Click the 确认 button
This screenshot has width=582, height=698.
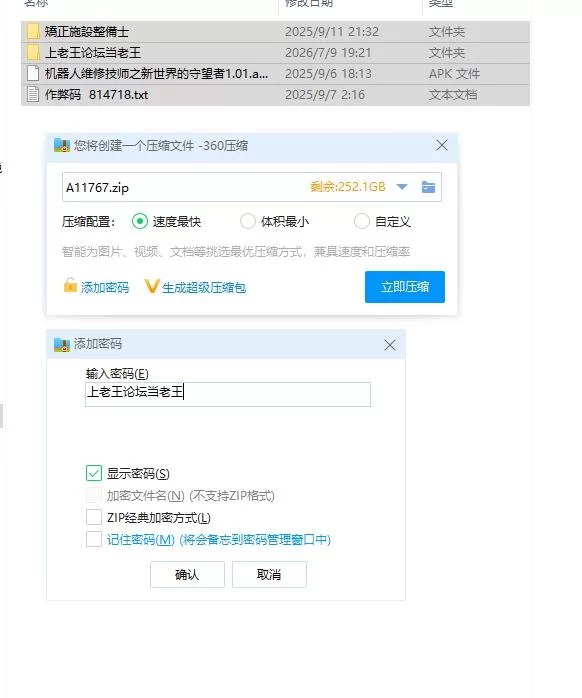(187, 574)
